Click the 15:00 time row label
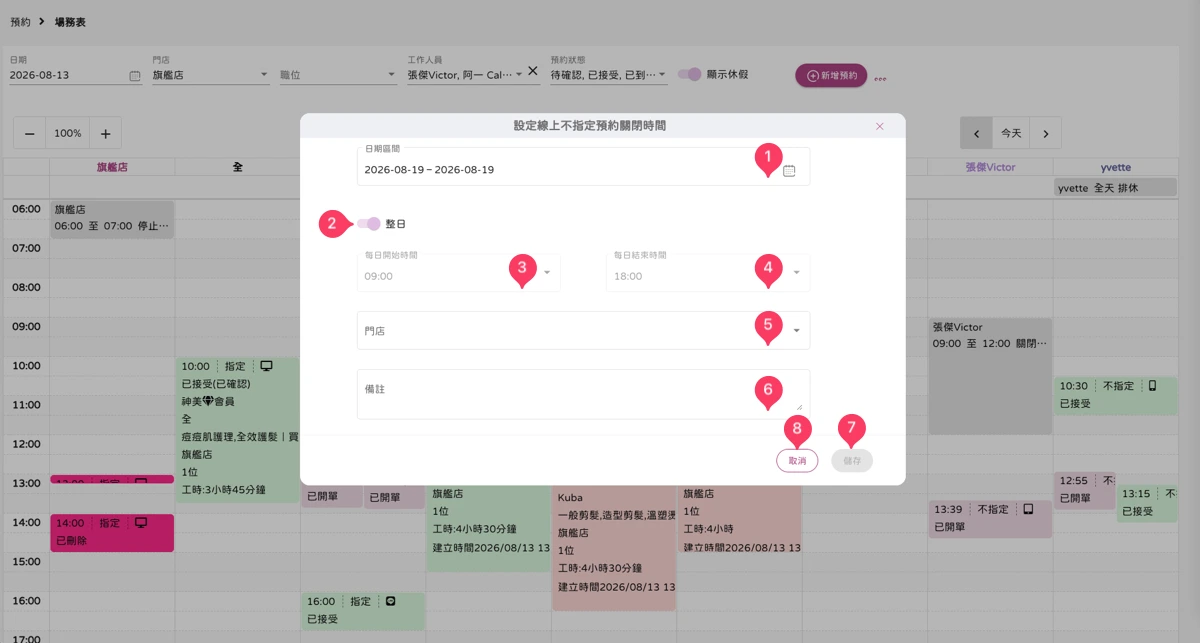Viewport: 1200px width, 643px height. click(x=26, y=562)
